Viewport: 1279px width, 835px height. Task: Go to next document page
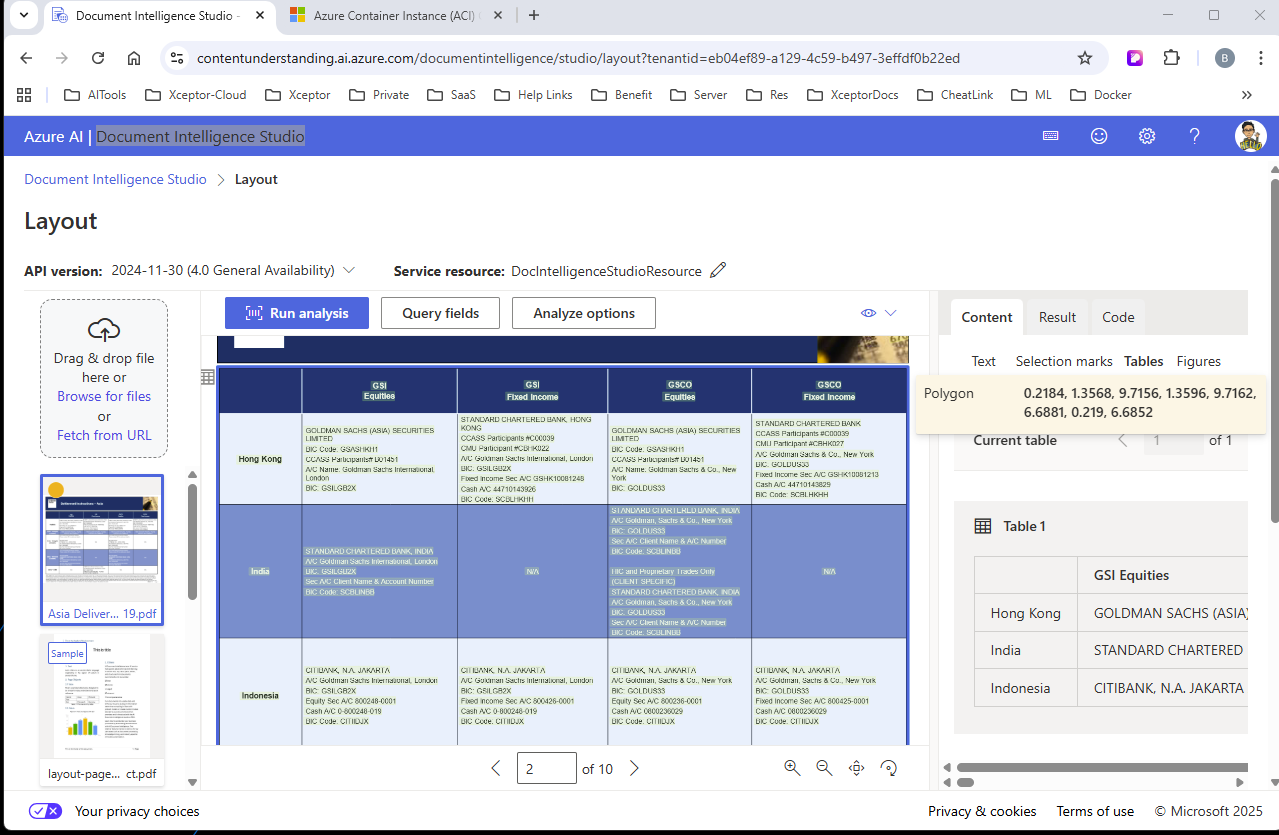click(x=633, y=768)
